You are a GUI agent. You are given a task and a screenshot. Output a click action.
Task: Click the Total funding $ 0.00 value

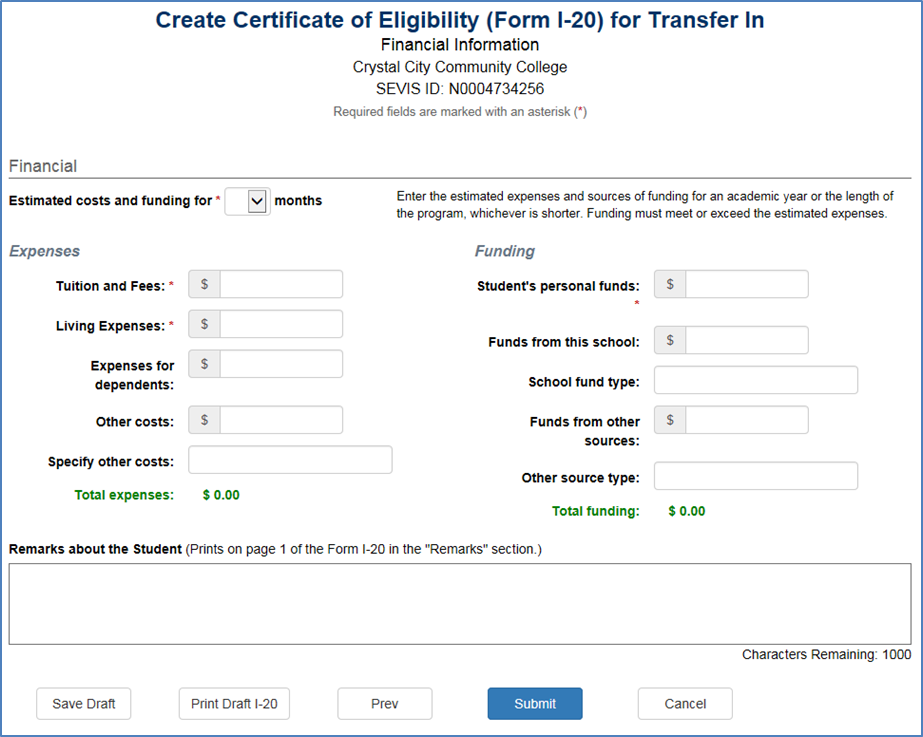[687, 511]
